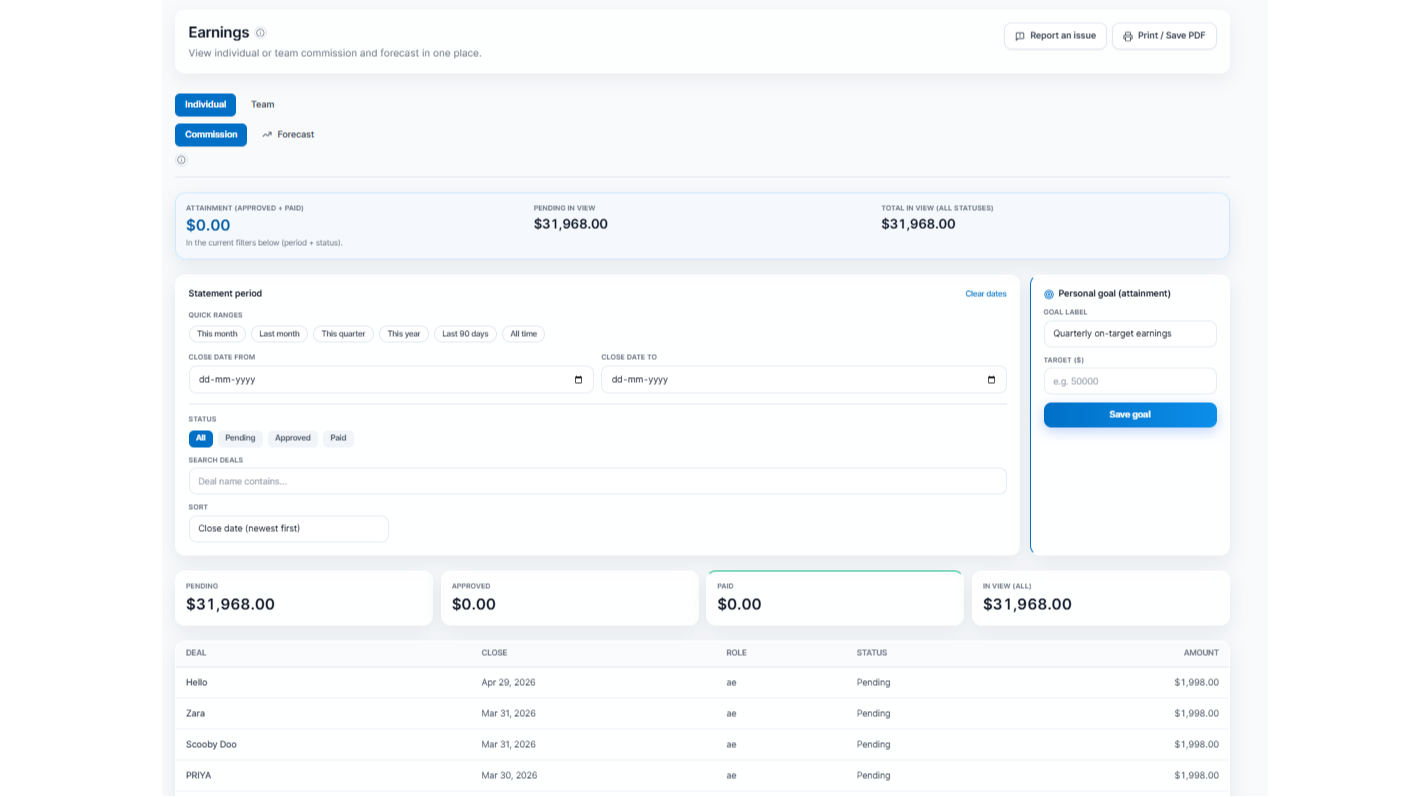The height and width of the screenshot is (797, 1416).
Task: Click the PRIYA deal row
Action: tap(702, 776)
